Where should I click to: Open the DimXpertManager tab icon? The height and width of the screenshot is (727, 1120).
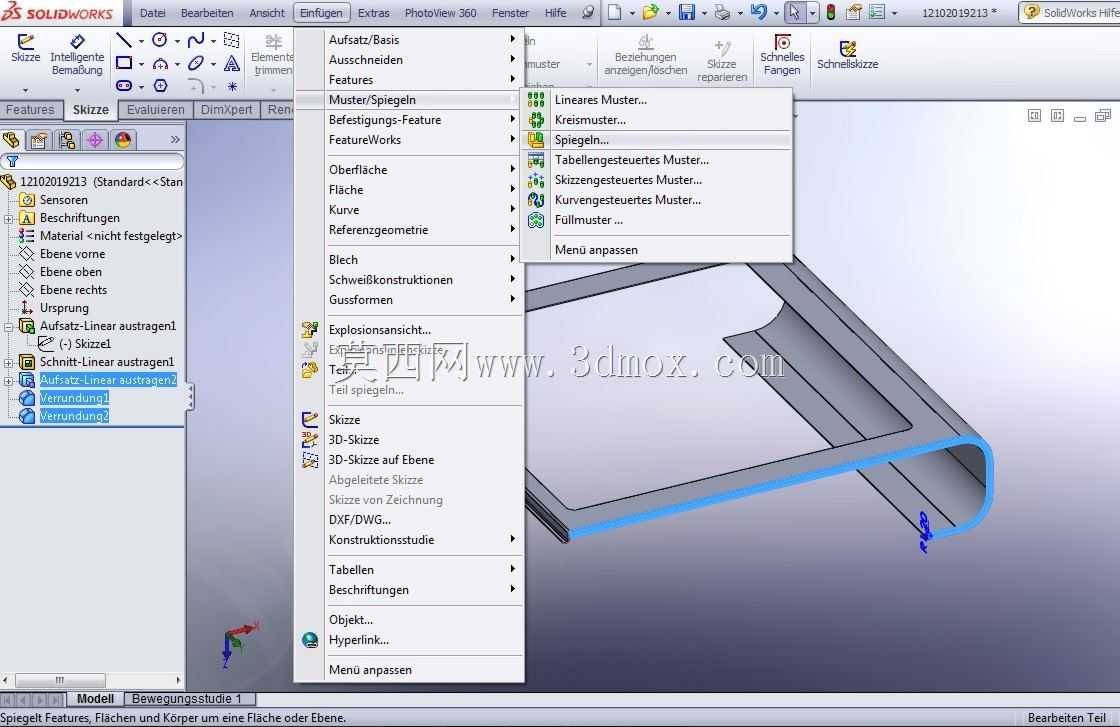[94, 140]
